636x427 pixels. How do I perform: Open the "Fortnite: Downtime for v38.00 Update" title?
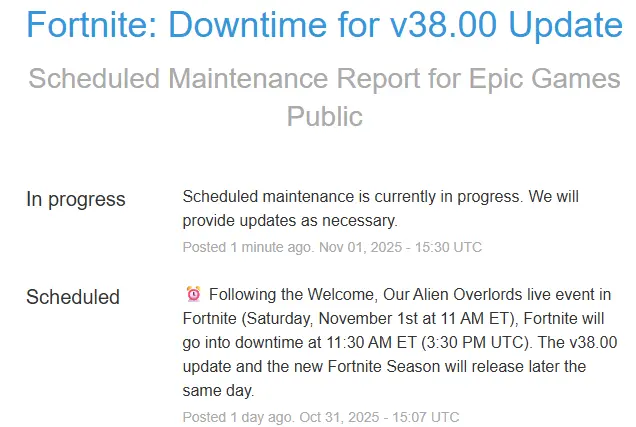[x=324, y=26]
